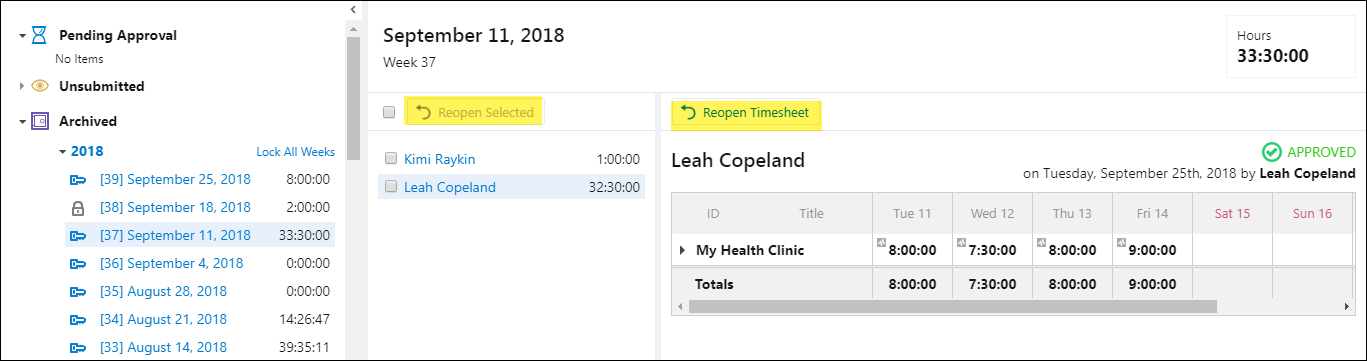Open week 36 September 4, 2018
This screenshot has width=1367, height=361.
click(x=171, y=263)
